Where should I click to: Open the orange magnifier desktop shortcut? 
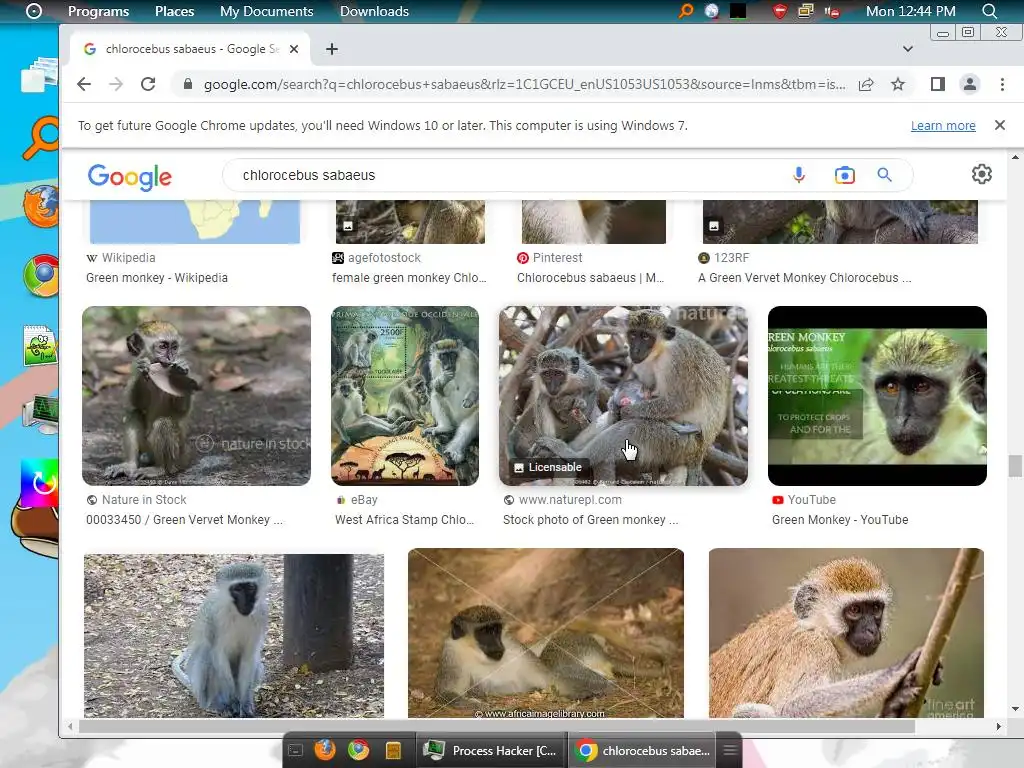tap(40, 138)
